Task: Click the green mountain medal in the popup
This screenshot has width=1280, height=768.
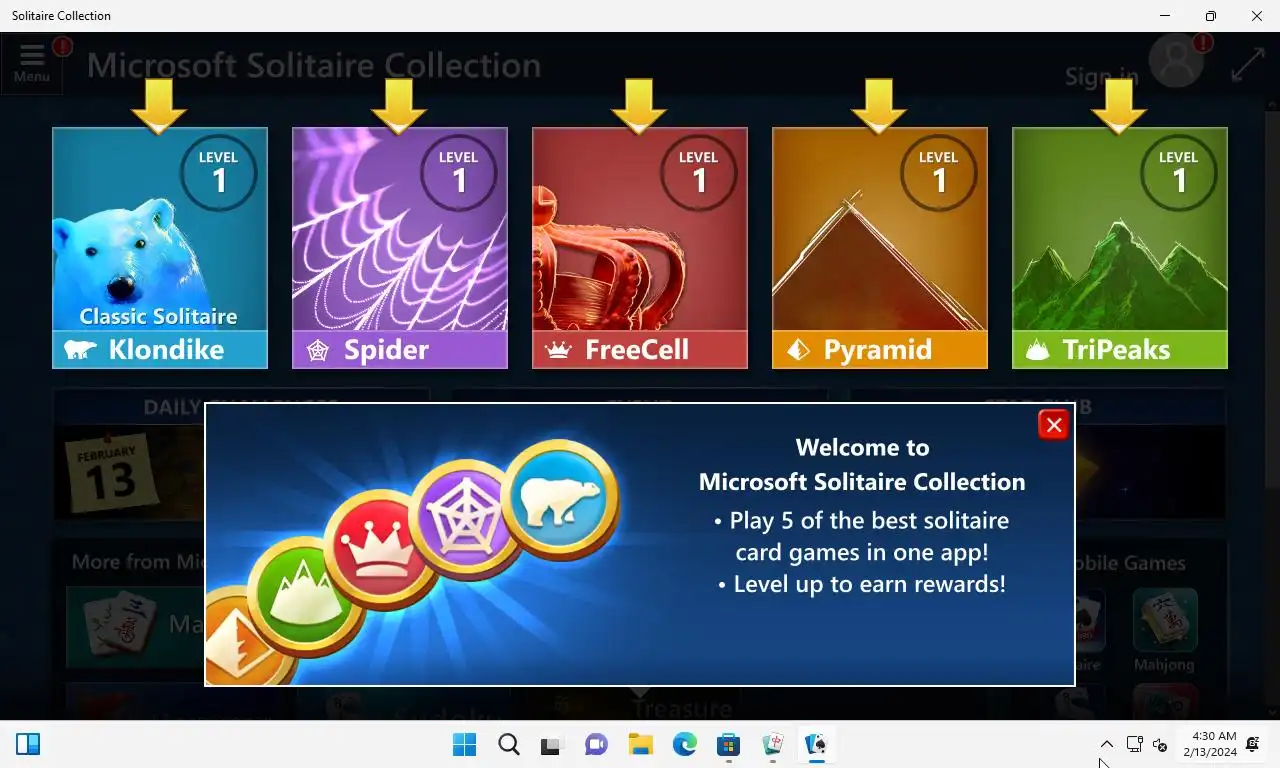Action: pyautogui.click(x=307, y=597)
